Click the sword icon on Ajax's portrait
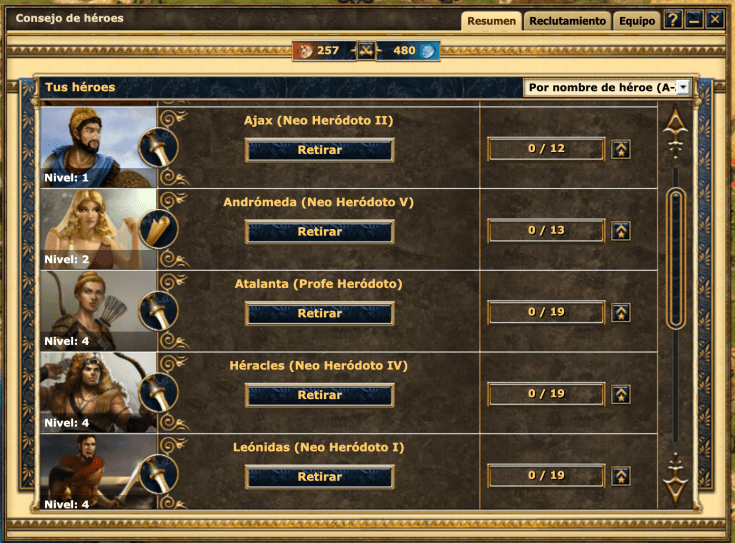This screenshot has height=543, width=735. tap(158, 148)
